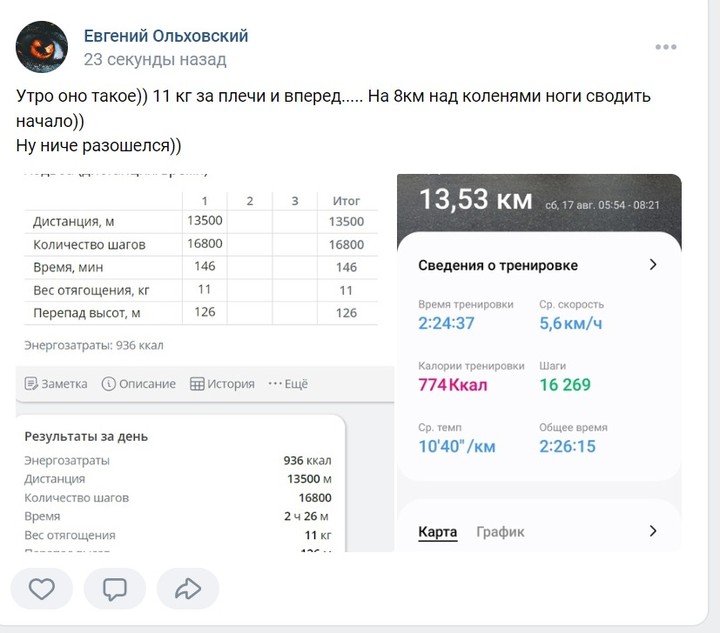Like the post with heart icon
The image size is (720, 633).
coord(42,588)
